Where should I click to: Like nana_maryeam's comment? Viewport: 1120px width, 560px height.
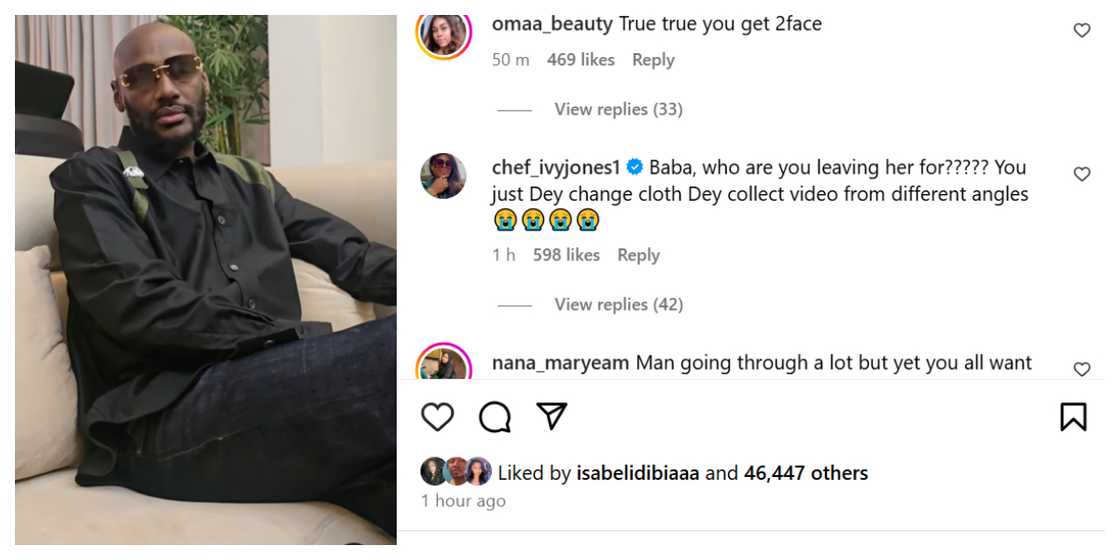(1081, 369)
